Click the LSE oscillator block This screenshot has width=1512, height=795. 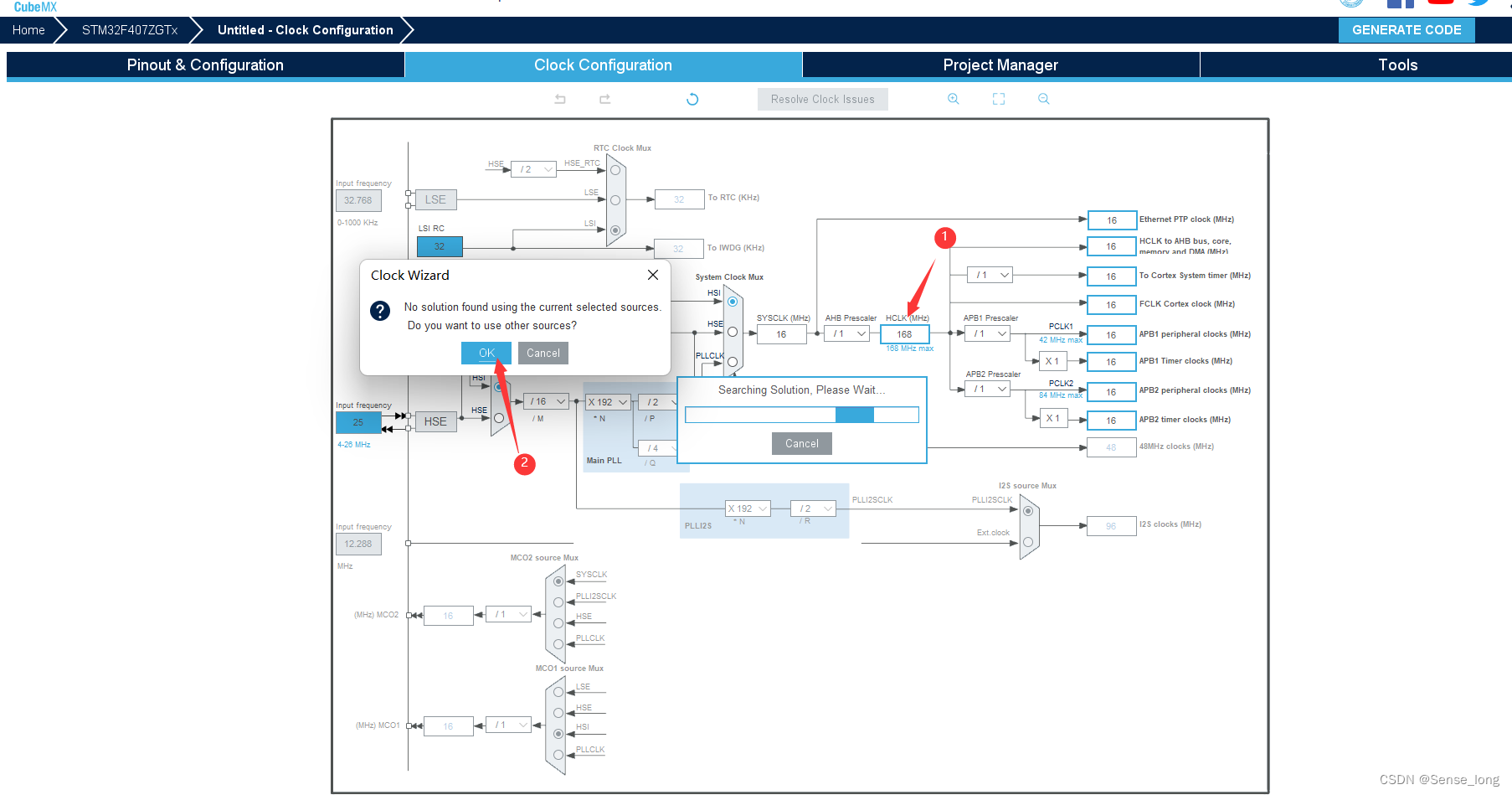[435, 199]
